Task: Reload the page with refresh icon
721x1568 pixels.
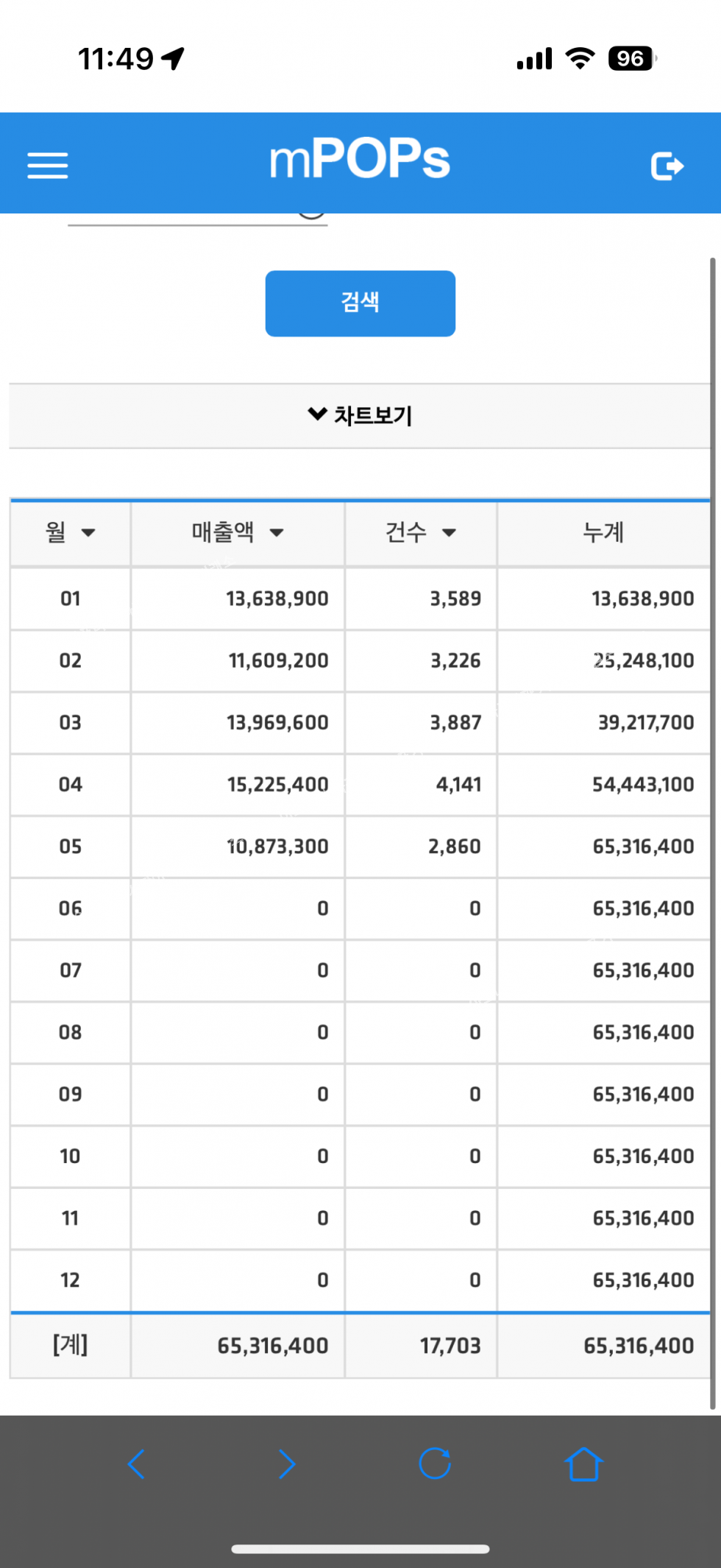Action: coord(434,1463)
